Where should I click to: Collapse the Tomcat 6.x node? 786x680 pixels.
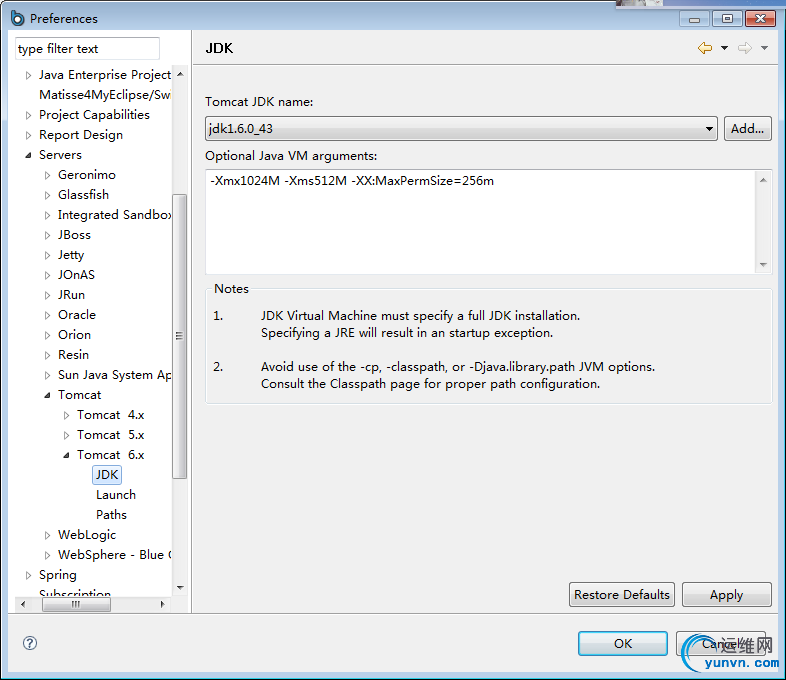tap(67, 456)
